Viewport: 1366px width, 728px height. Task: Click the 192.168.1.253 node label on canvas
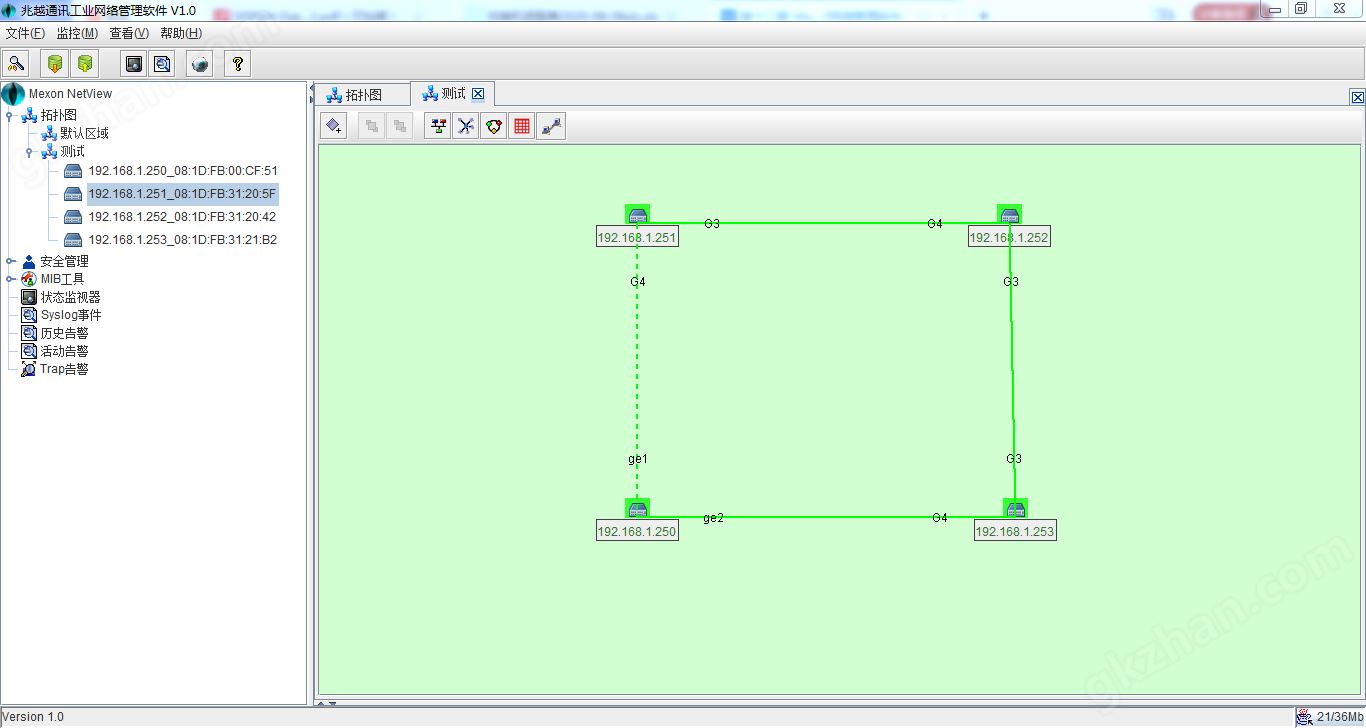coord(1015,532)
